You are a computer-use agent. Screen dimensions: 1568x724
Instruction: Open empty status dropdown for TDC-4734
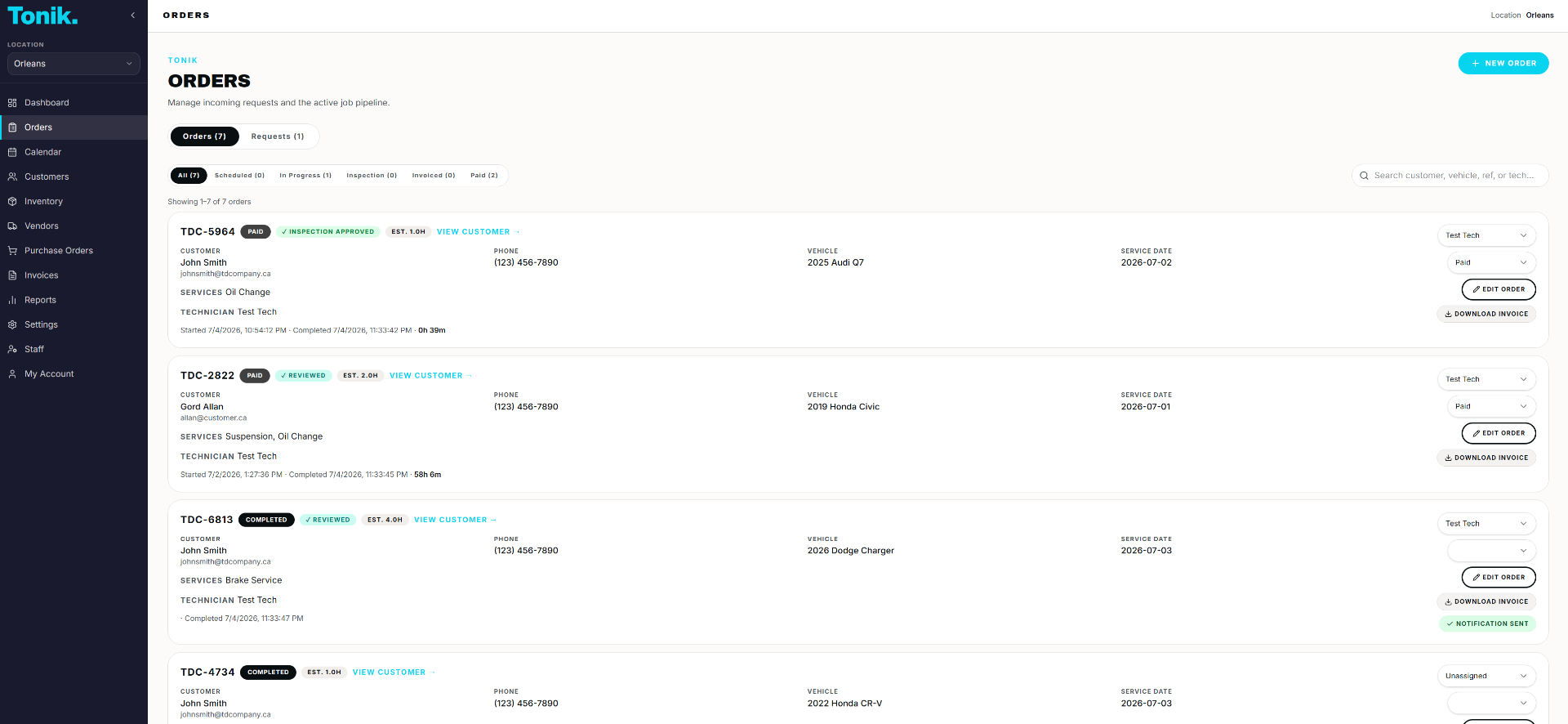click(1491, 703)
